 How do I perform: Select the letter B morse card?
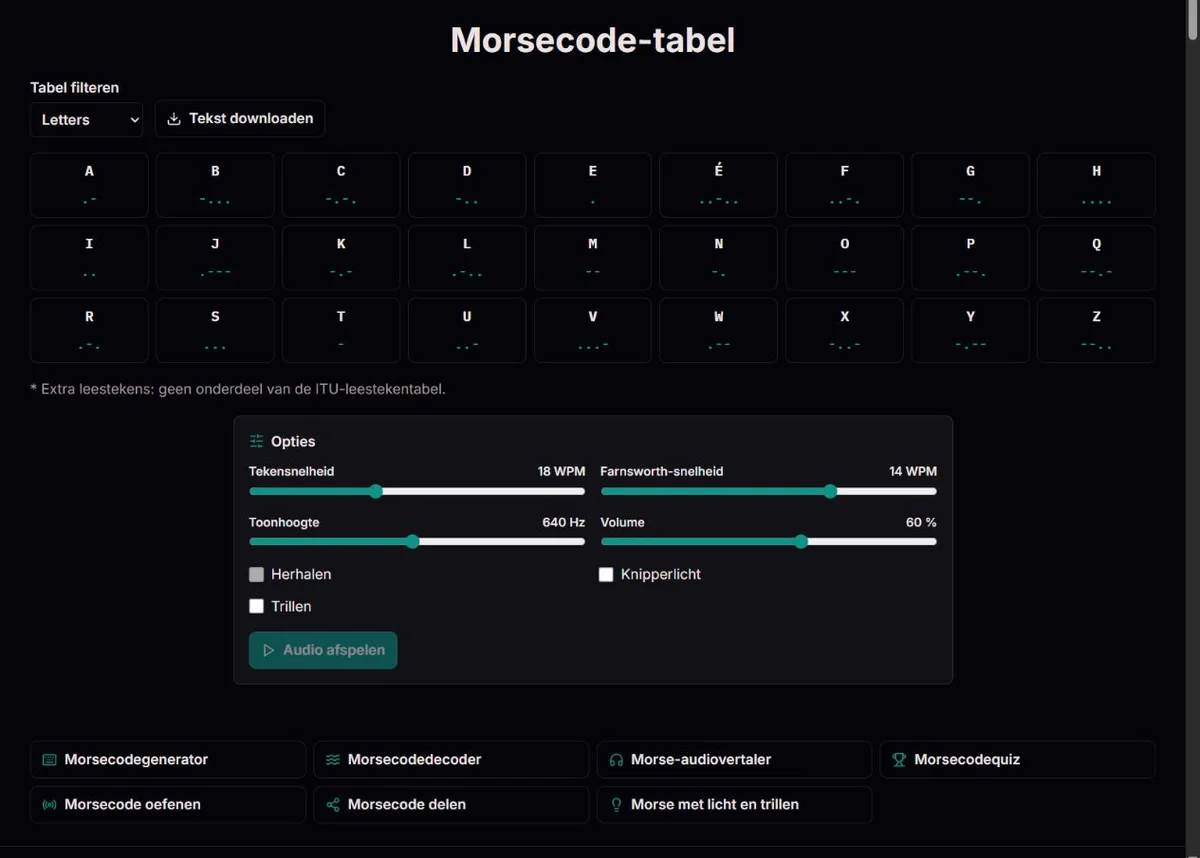[215, 185]
